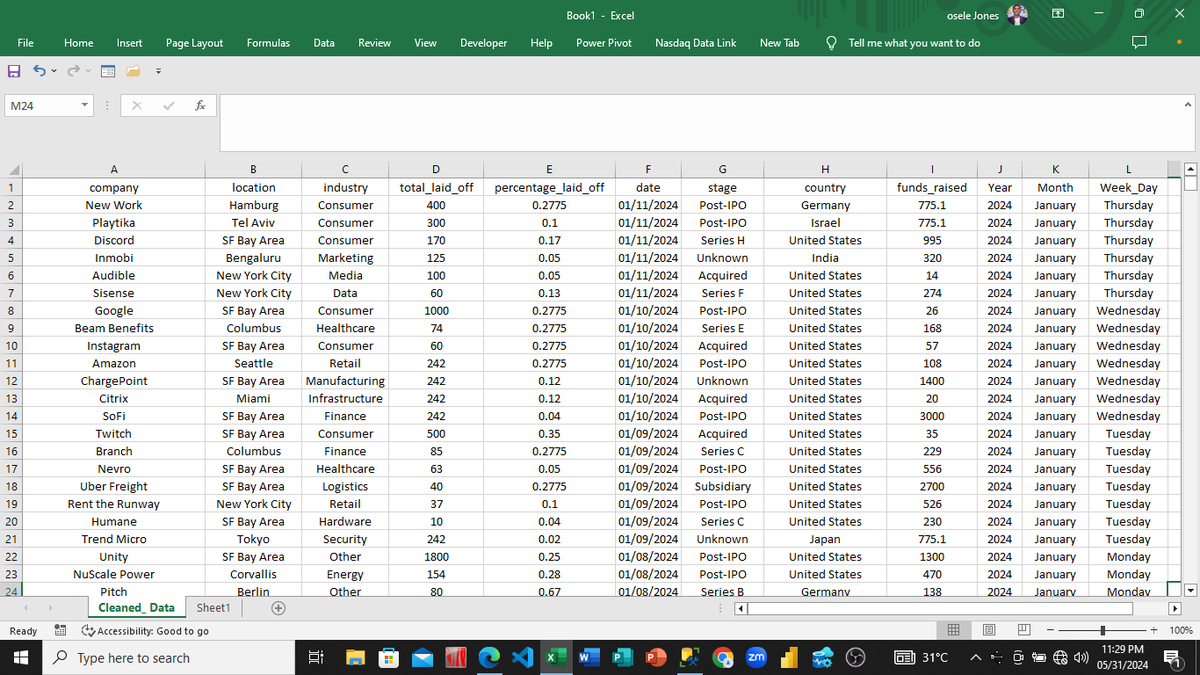
Task: Expand the Name Box dropdown arrow
Action: (x=86, y=106)
